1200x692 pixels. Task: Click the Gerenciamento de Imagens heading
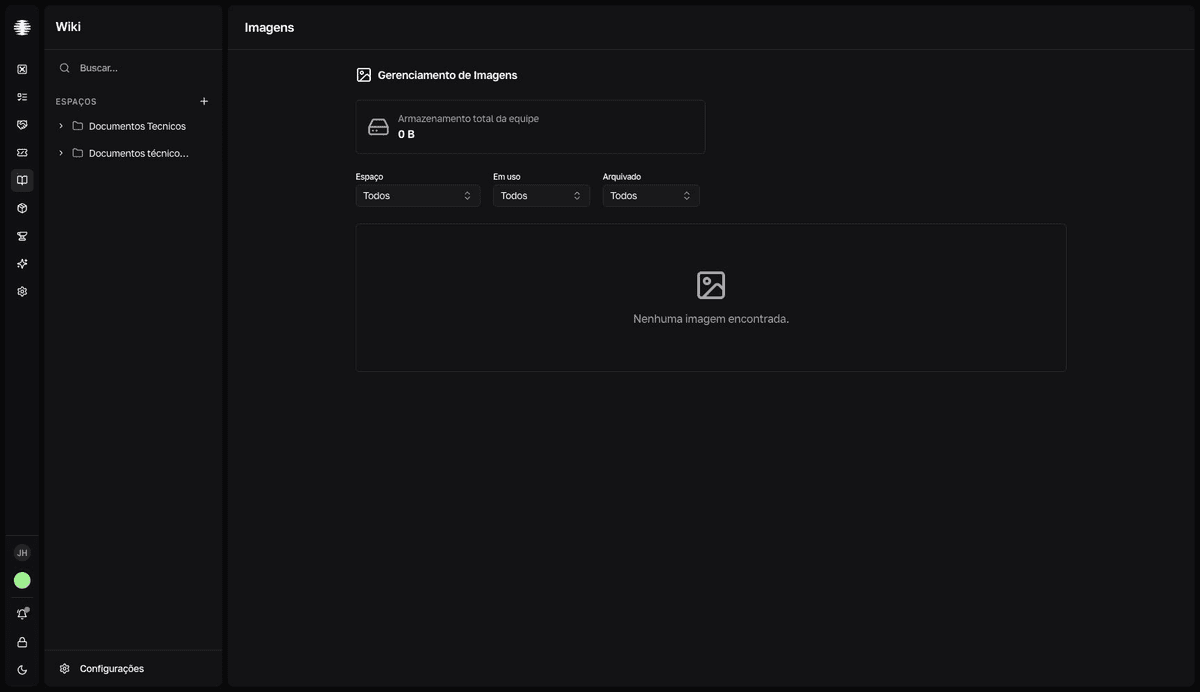click(x=447, y=75)
